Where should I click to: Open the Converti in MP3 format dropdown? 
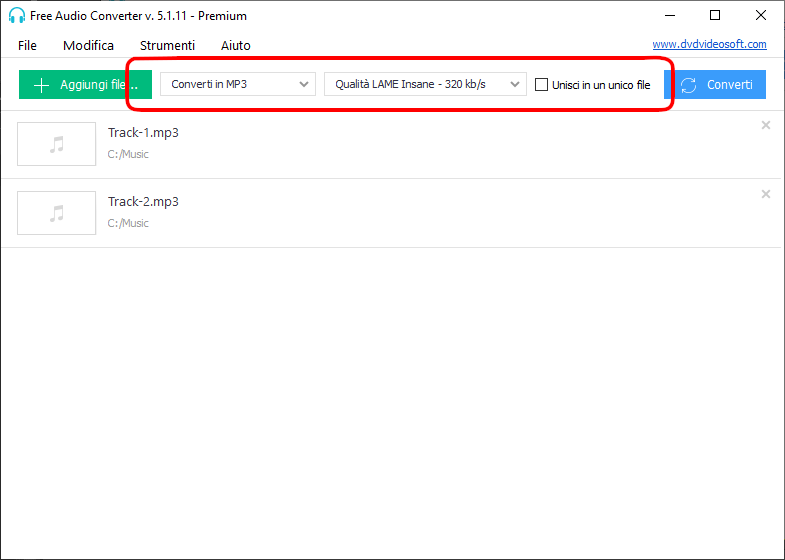pyautogui.click(x=238, y=84)
